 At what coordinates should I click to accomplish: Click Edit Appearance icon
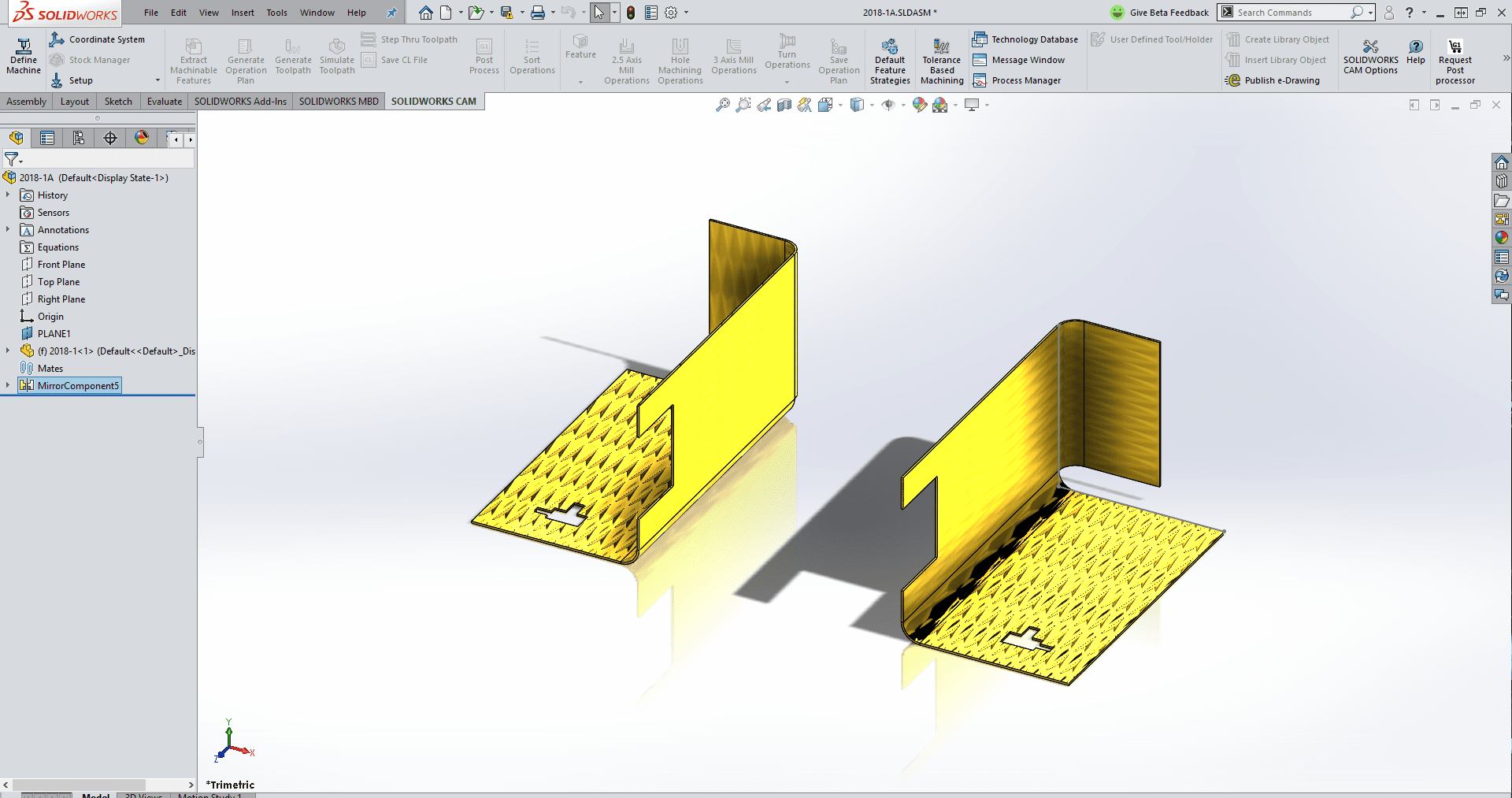[x=920, y=105]
